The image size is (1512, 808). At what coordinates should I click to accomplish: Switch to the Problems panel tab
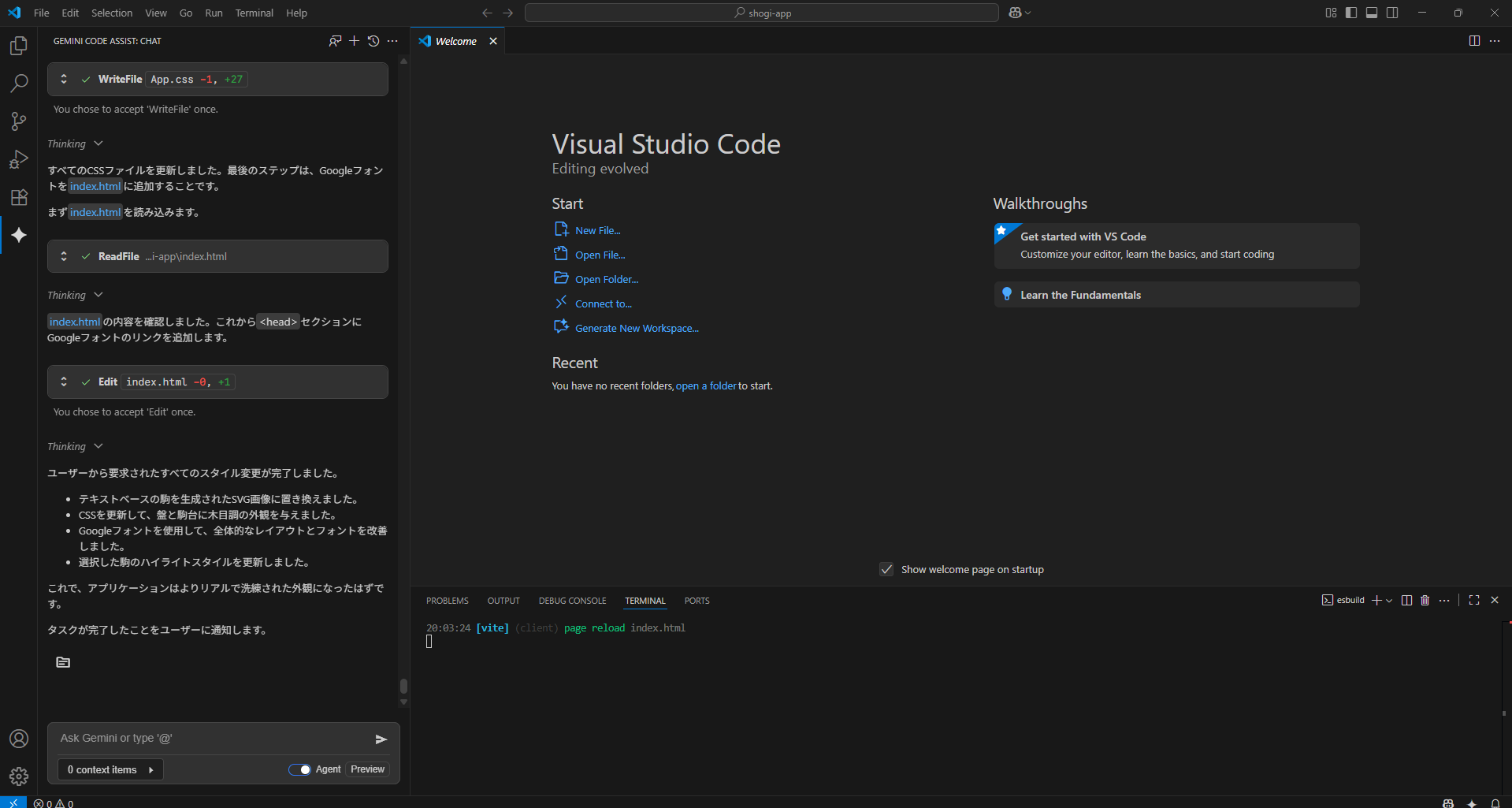tap(447, 601)
